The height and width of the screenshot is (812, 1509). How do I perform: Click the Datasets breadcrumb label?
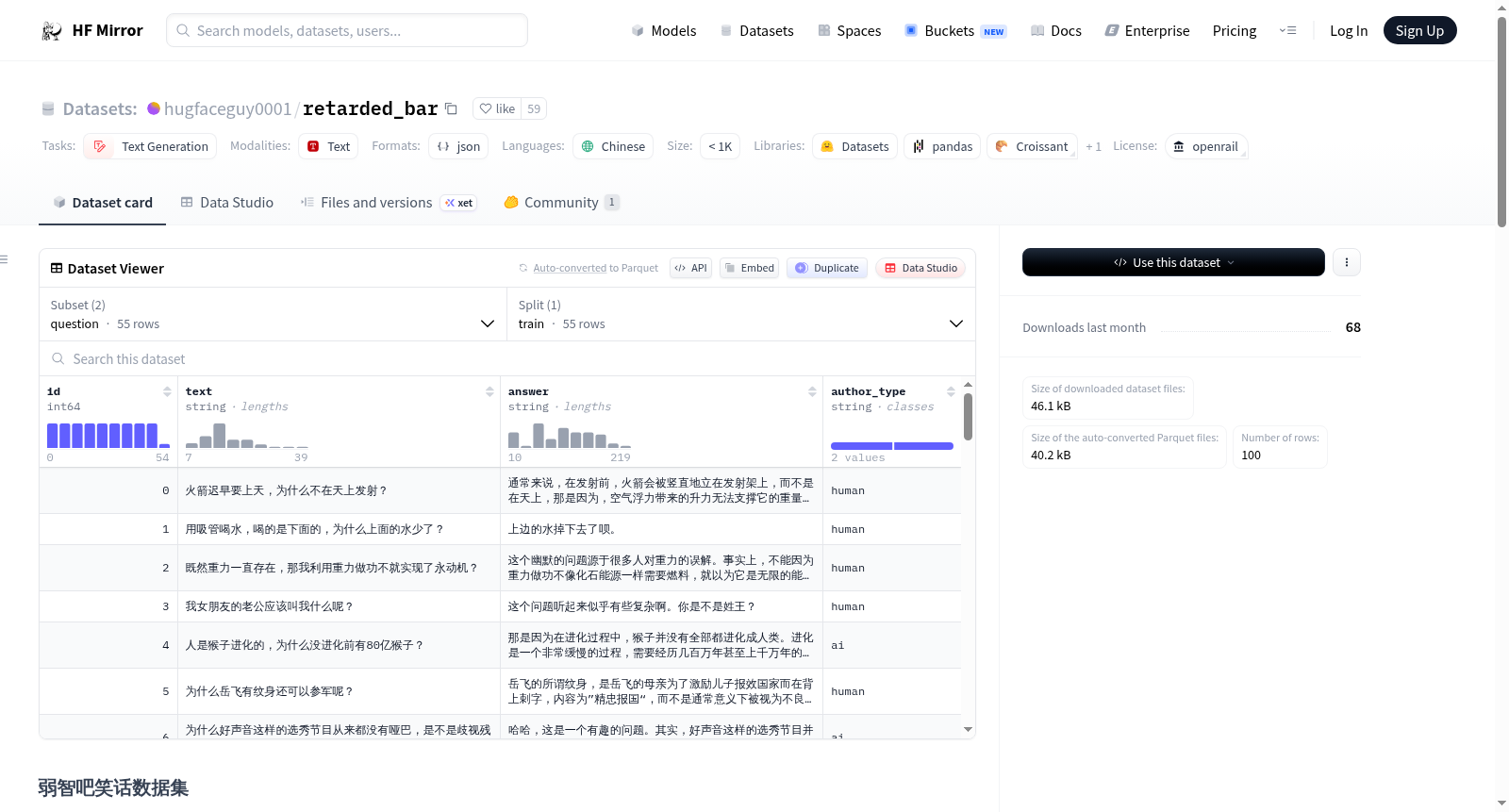click(100, 108)
